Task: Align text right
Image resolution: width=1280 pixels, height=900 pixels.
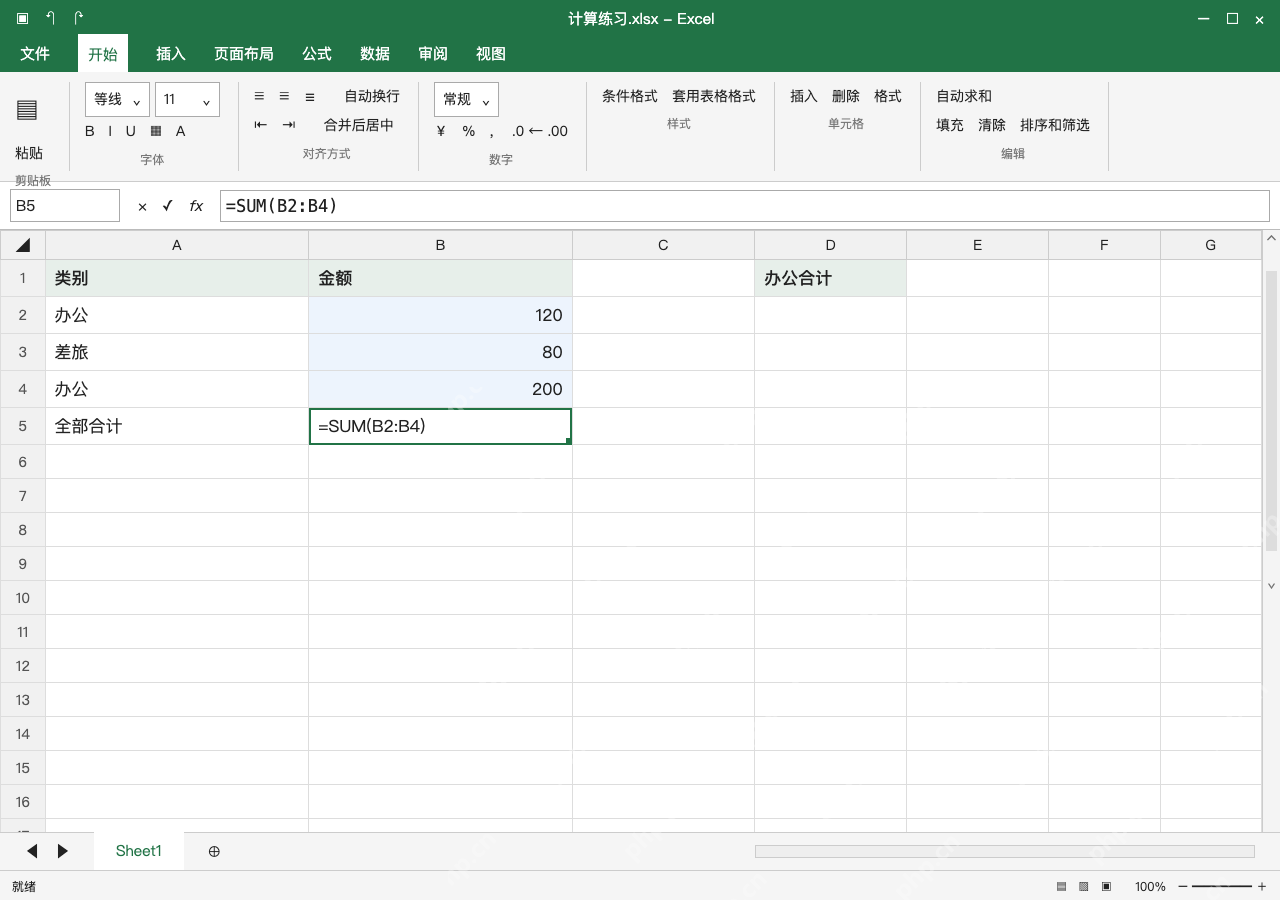Action: (310, 96)
